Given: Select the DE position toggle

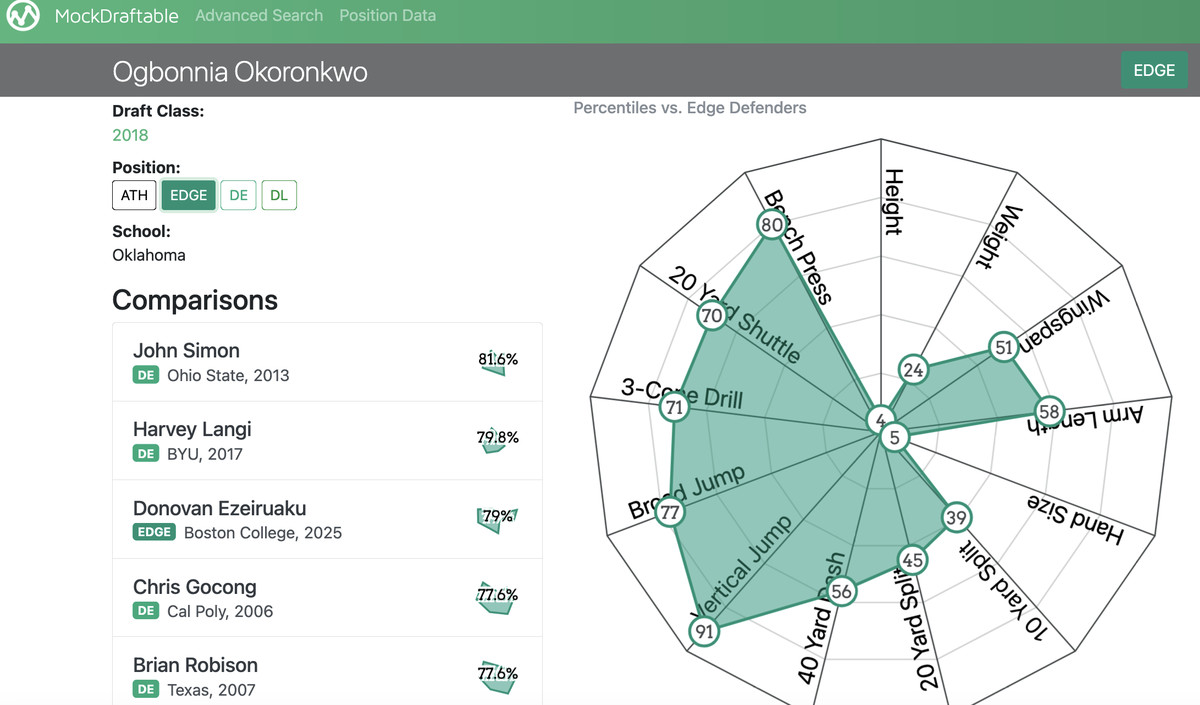Looking at the screenshot, I should pyautogui.click(x=238, y=195).
